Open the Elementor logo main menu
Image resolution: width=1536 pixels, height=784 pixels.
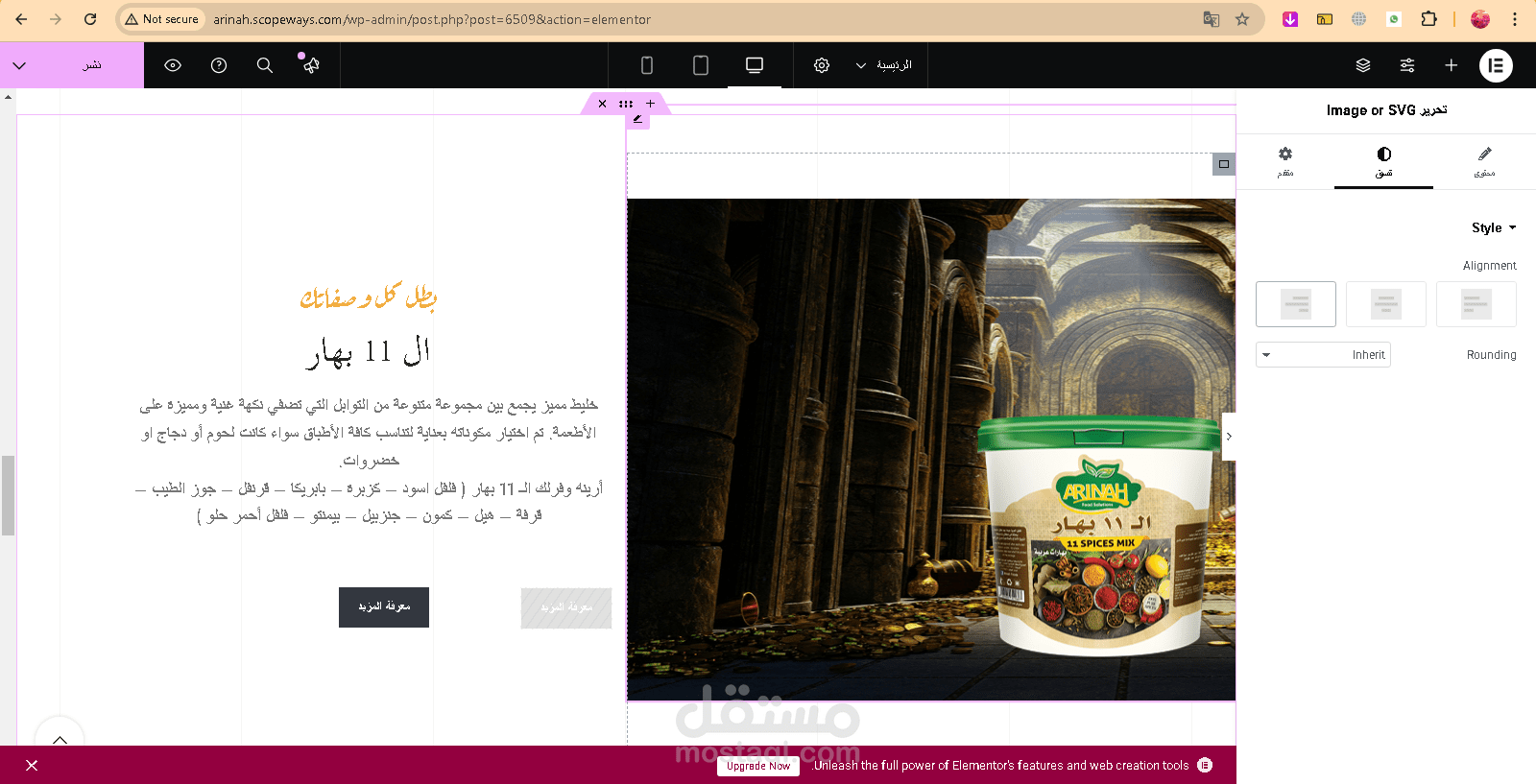[x=1496, y=65]
